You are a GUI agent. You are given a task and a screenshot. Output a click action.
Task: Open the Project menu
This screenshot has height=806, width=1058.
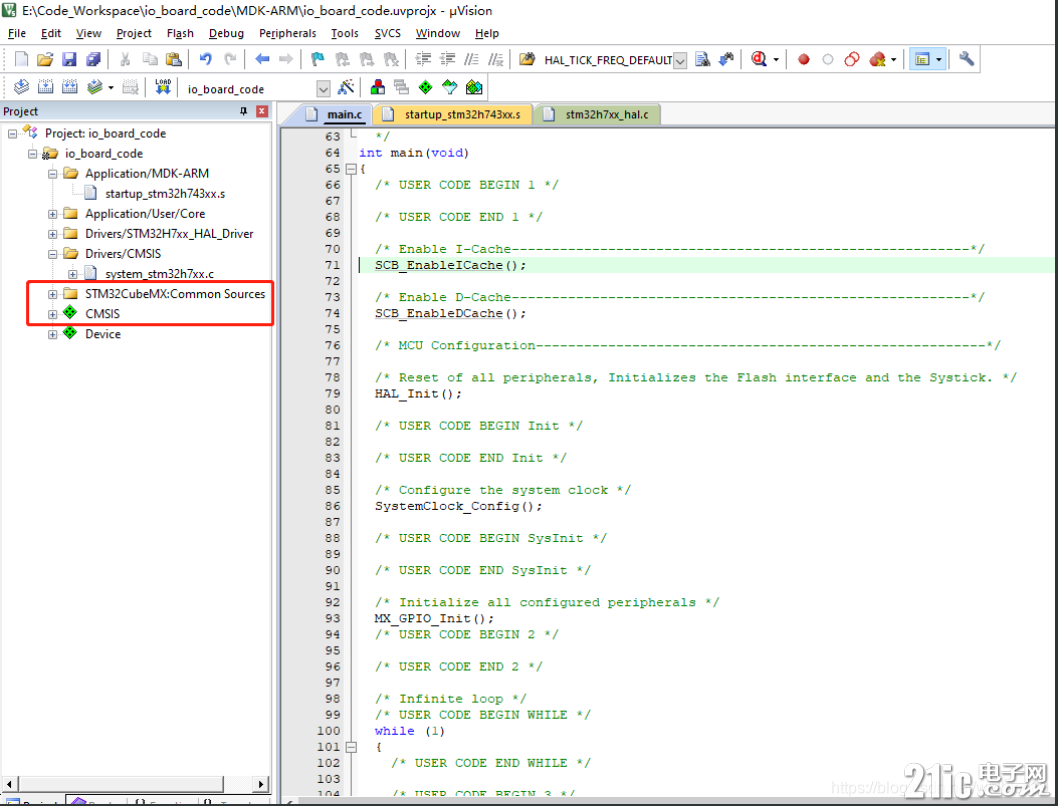pos(134,33)
